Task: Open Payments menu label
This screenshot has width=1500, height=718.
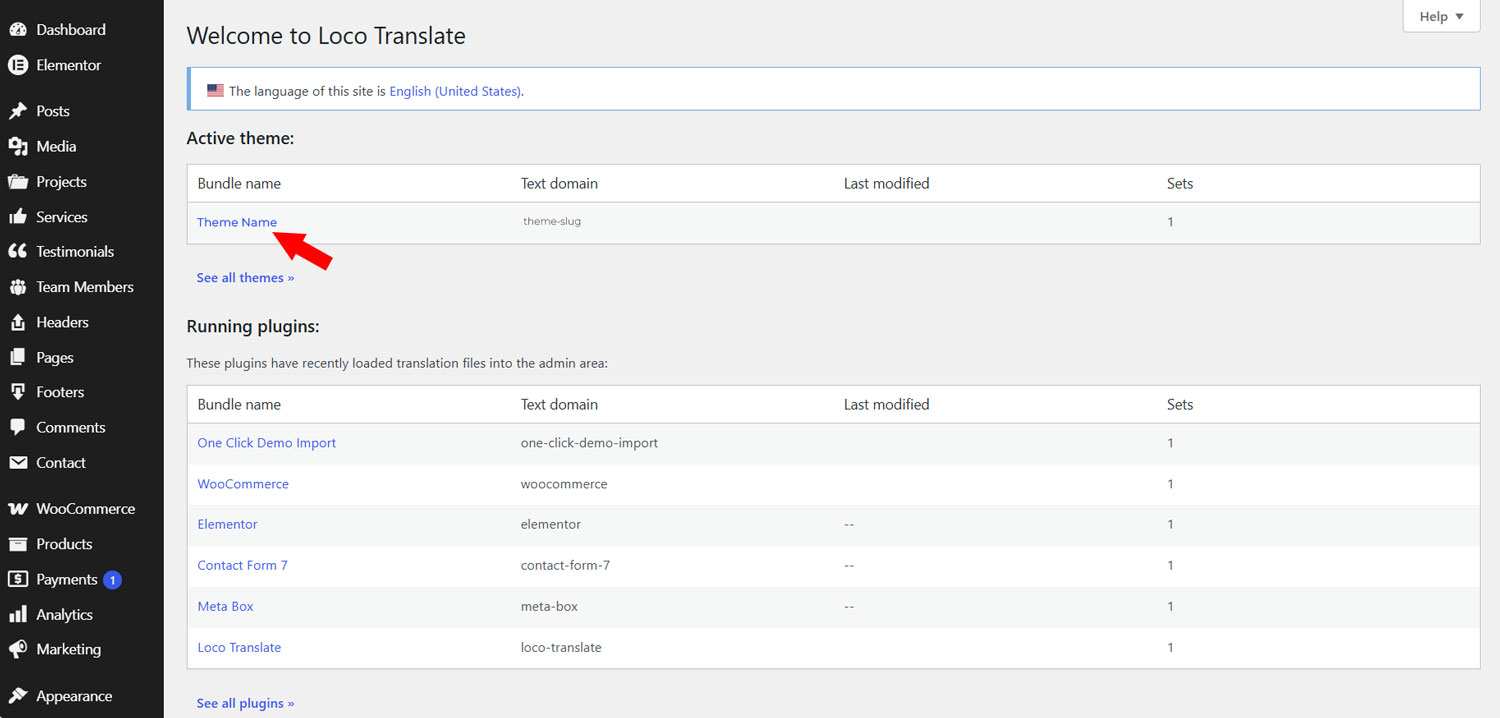Action: (67, 580)
